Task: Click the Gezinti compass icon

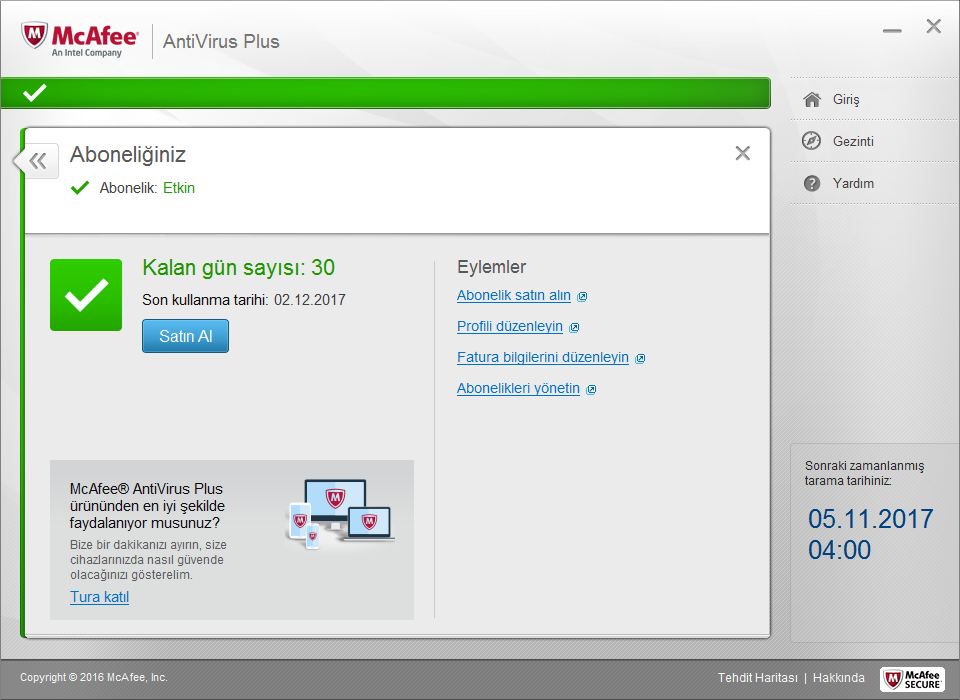Action: click(811, 141)
